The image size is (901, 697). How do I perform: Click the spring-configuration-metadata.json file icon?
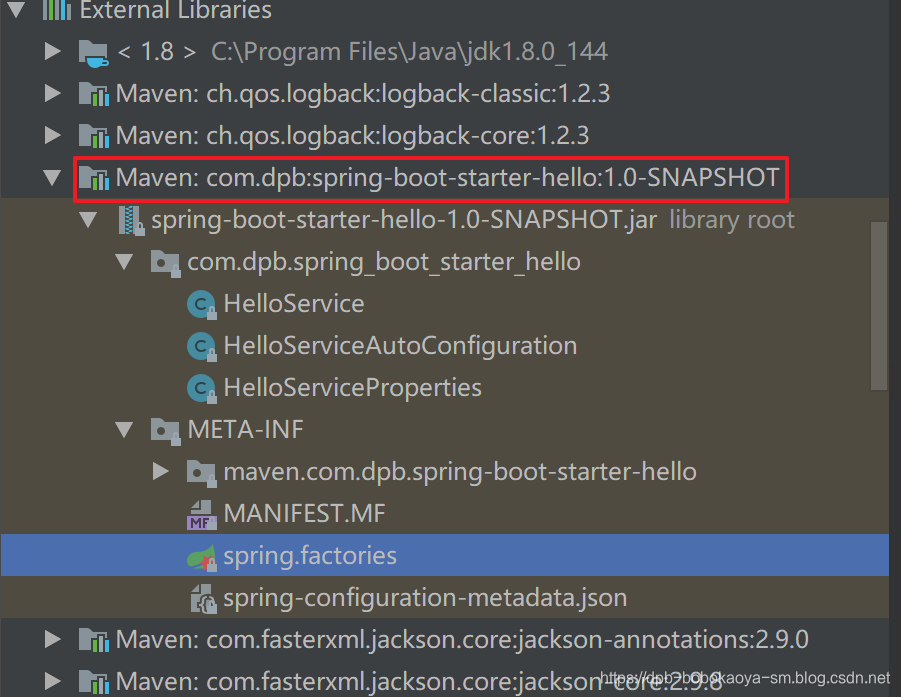pos(203,599)
